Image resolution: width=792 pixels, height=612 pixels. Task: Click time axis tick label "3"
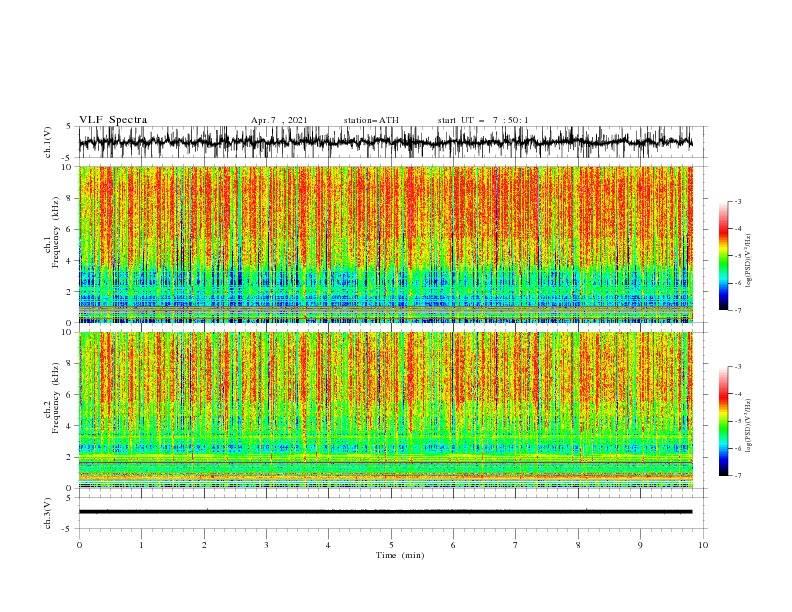point(266,545)
